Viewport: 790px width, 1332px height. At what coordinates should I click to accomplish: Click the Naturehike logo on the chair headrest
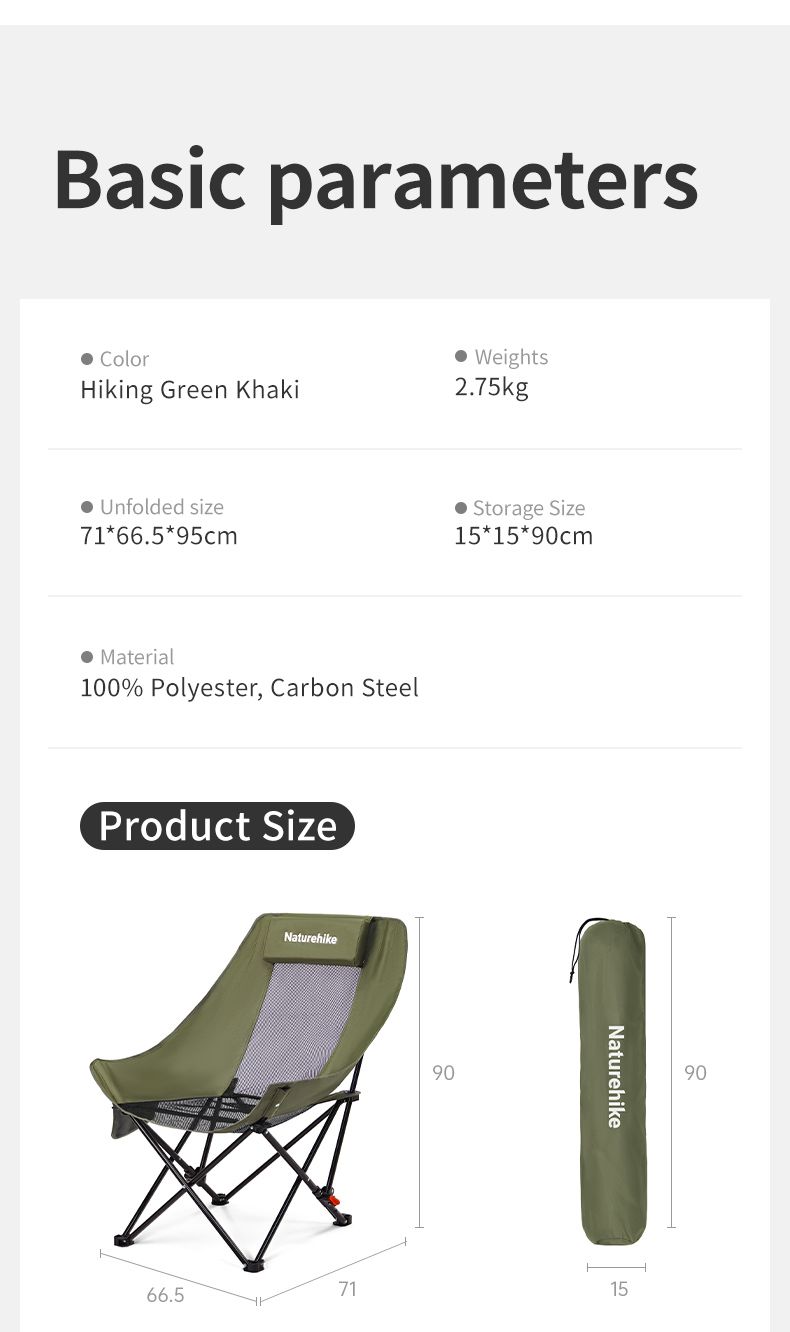[310, 938]
